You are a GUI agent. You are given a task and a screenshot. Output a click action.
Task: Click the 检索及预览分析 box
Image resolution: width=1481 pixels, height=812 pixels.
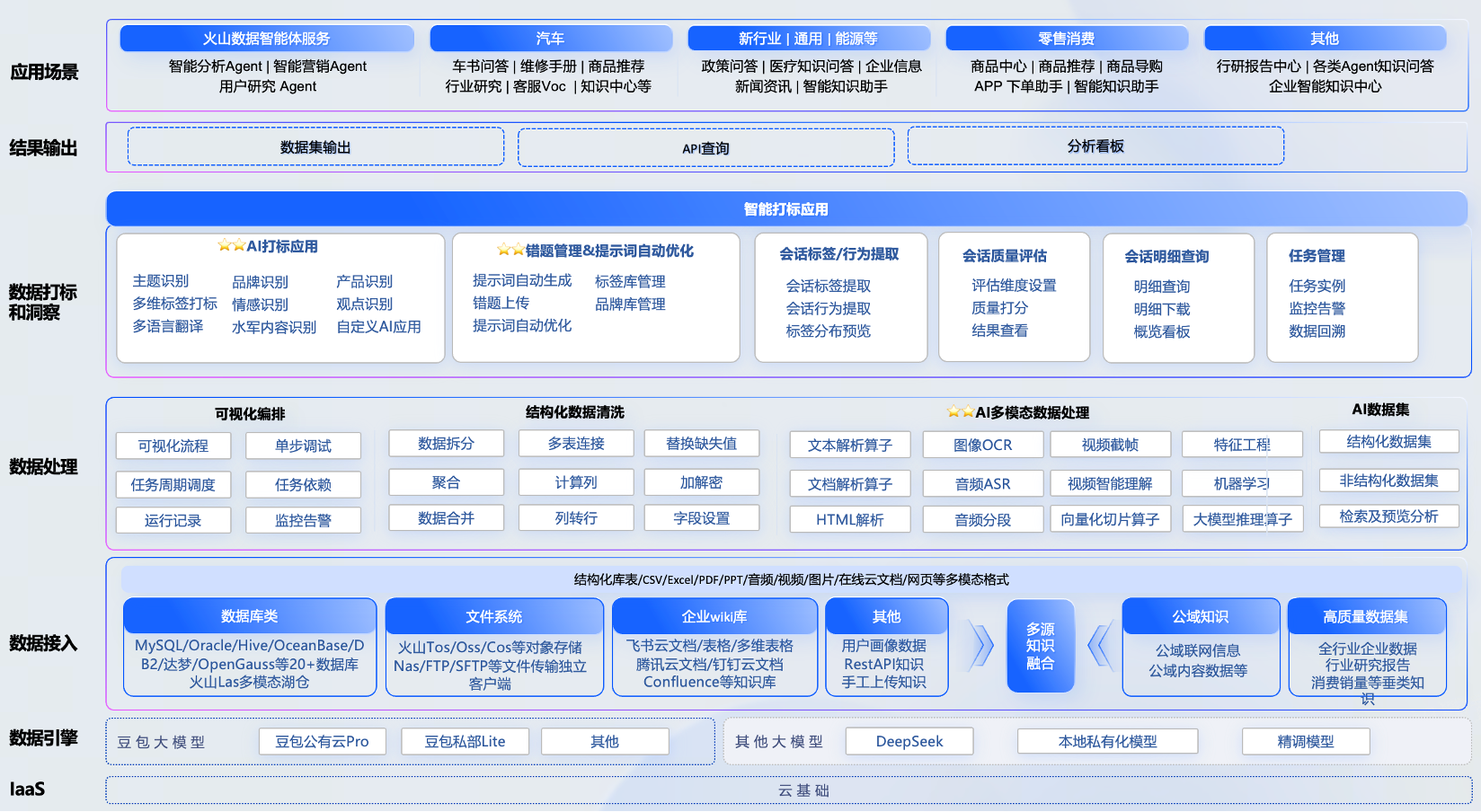tap(1389, 516)
